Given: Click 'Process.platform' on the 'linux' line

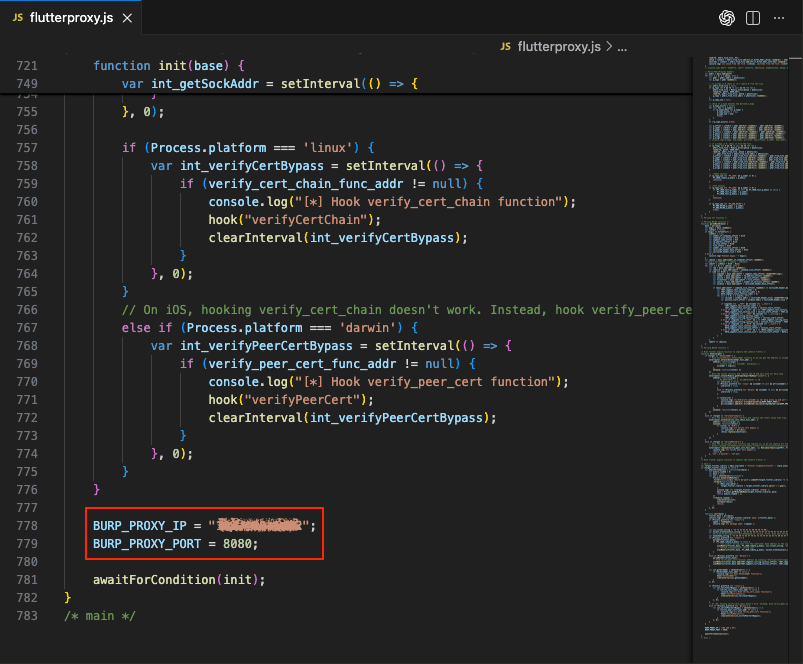Looking at the screenshot, I should coord(208,148).
